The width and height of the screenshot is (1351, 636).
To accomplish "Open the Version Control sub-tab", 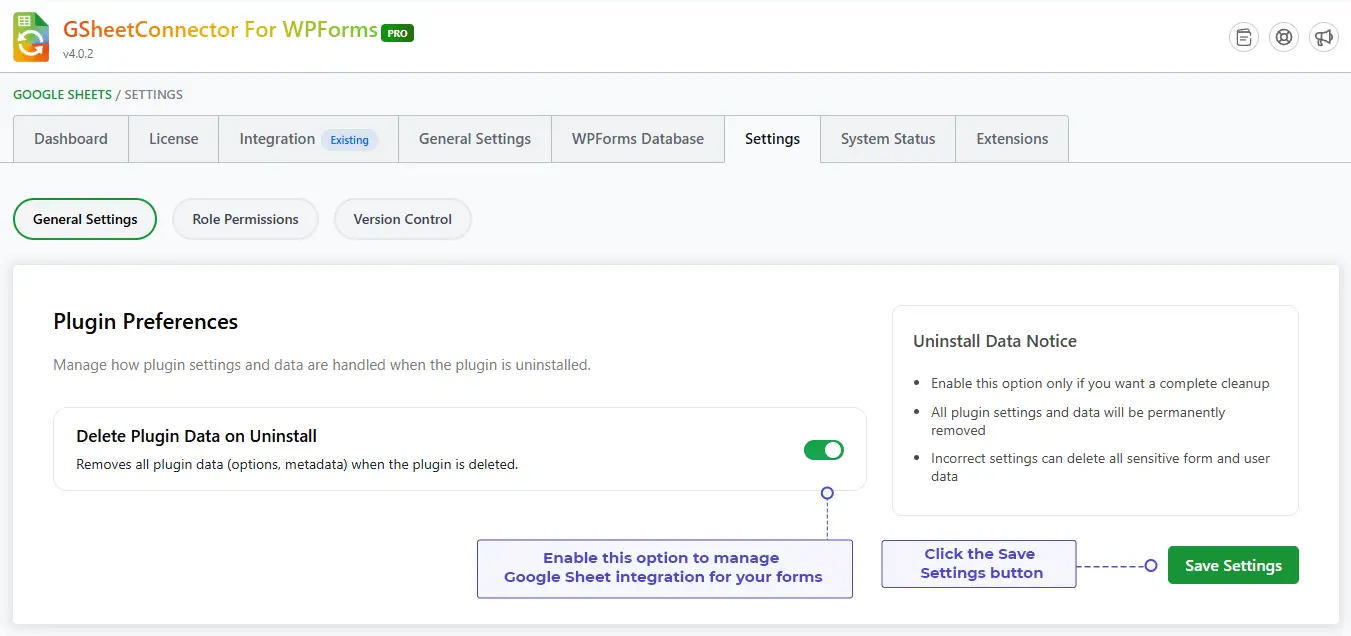I will pyautogui.click(x=402, y=219).
